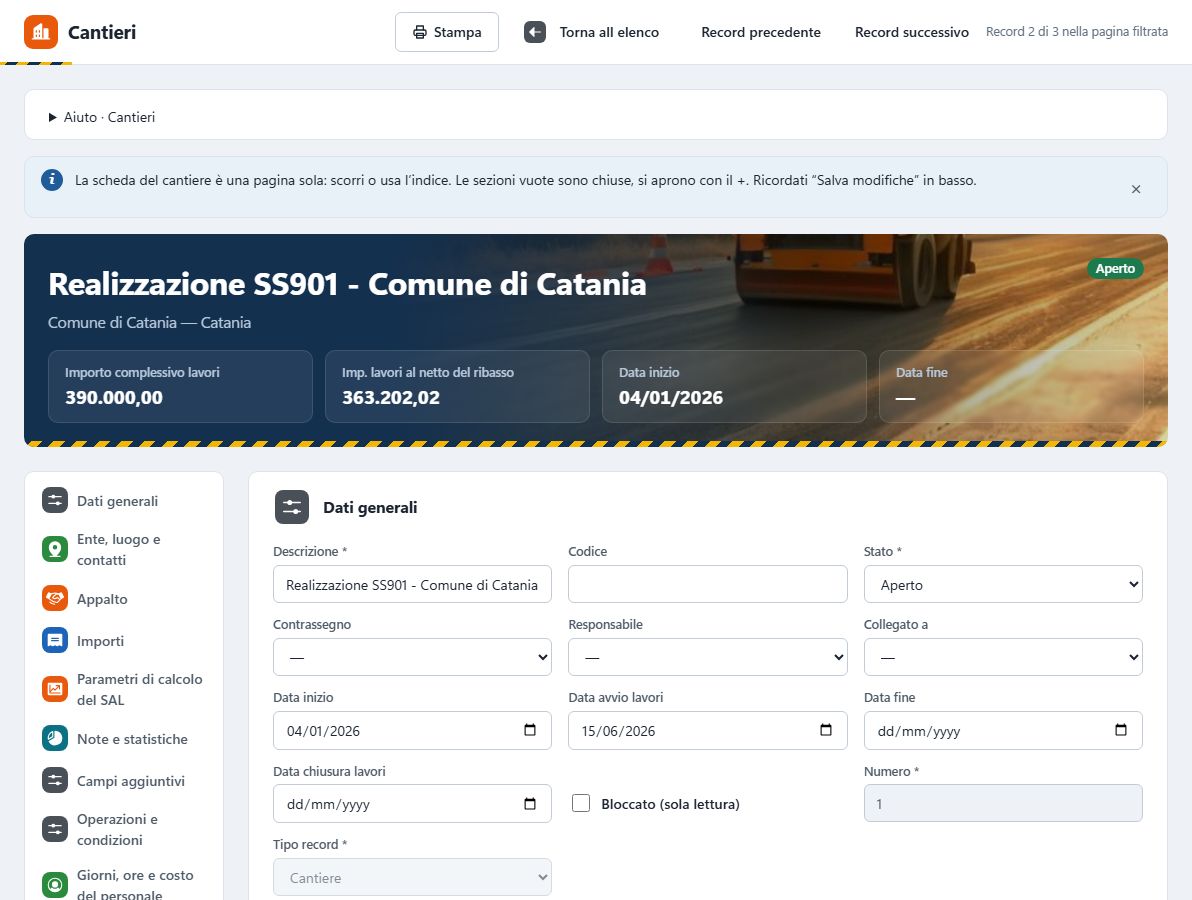Click the green Aperto status badge

(x=1114, y=268)
